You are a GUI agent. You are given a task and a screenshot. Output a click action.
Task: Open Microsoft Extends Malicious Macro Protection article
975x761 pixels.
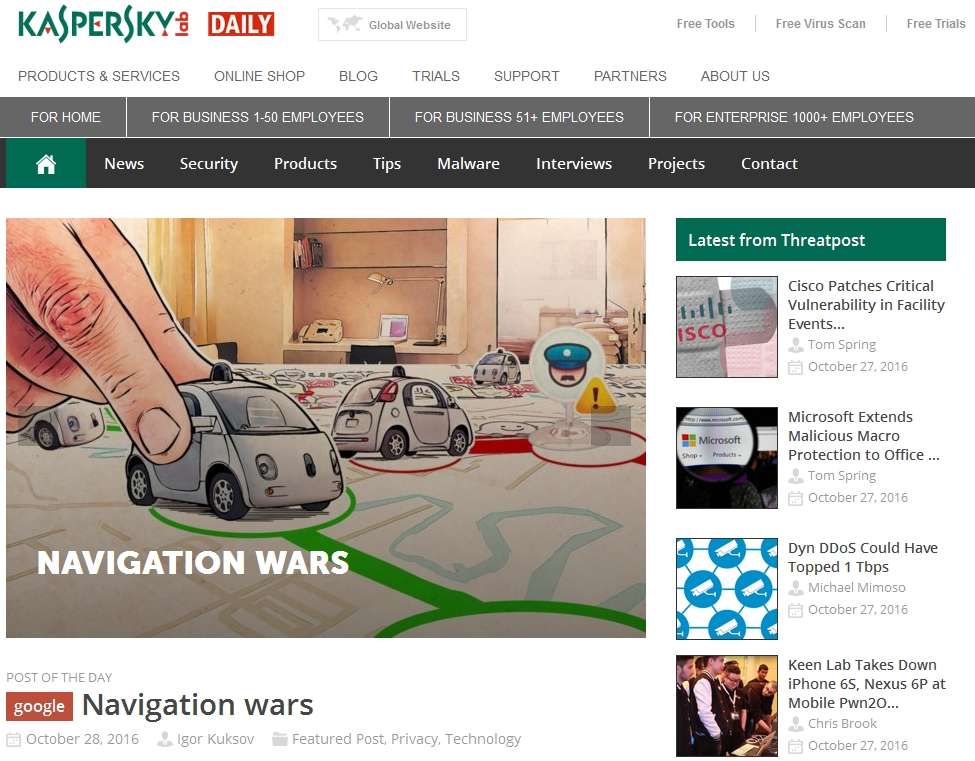click(x=864, y=436)
